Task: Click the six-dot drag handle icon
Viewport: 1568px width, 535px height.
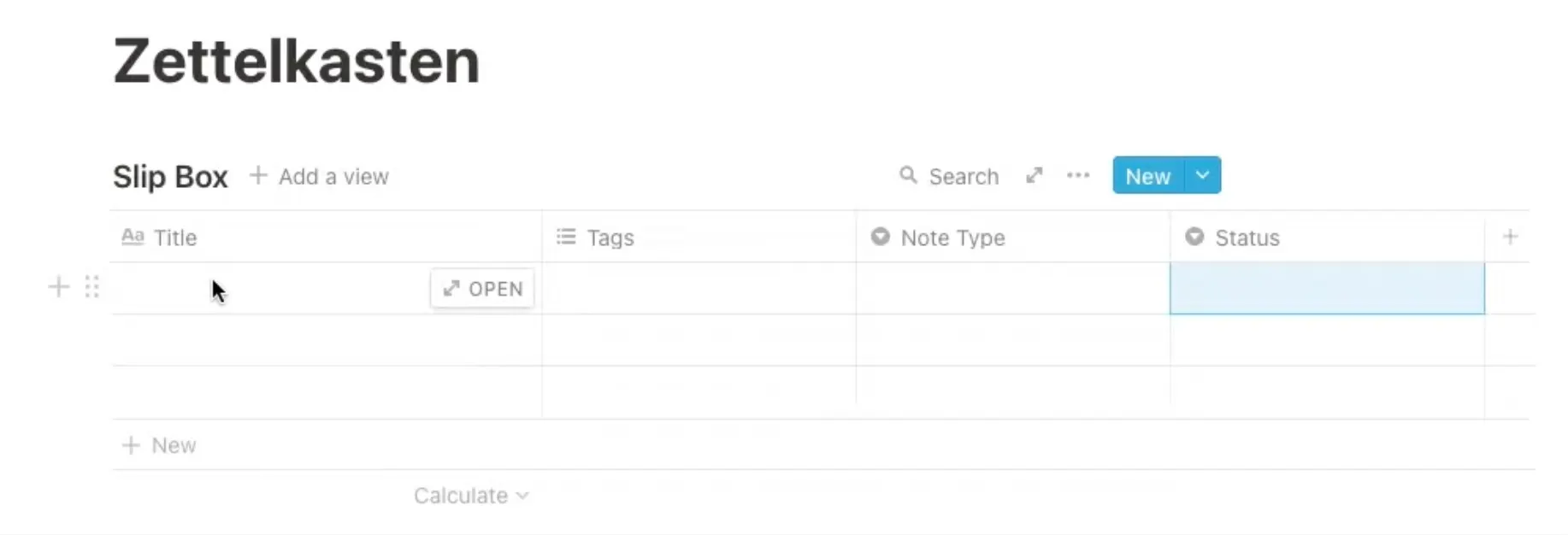Action: click(x=92, y=287)
